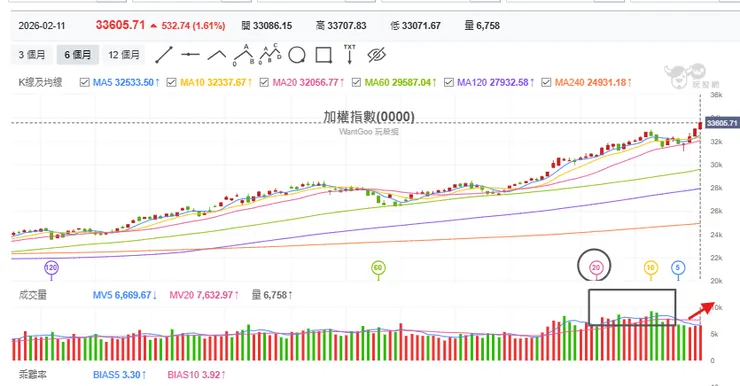Click the low price 低 33071.67
The width and height of the screenshot is (740, 386).
click(415, 26)
